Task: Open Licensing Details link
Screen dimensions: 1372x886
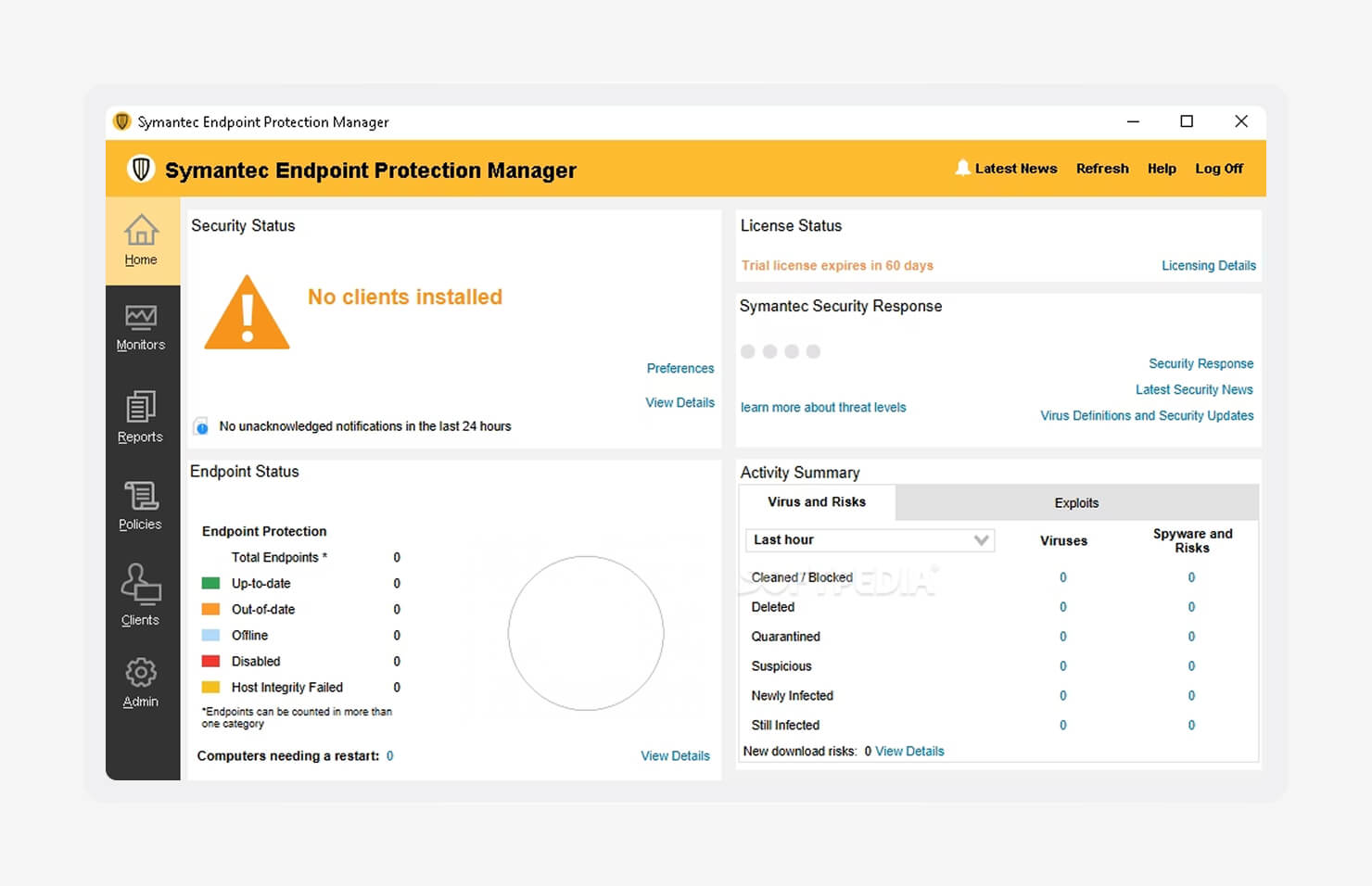Action: pos(1209,265)
